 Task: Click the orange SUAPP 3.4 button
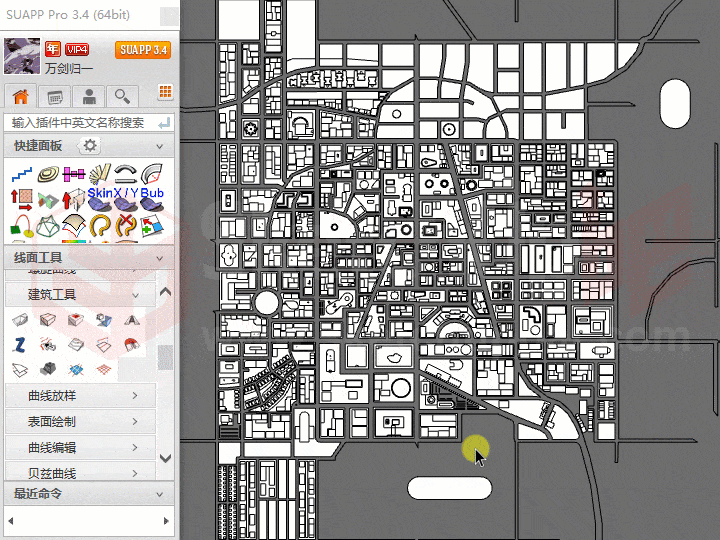click(142, 50)
